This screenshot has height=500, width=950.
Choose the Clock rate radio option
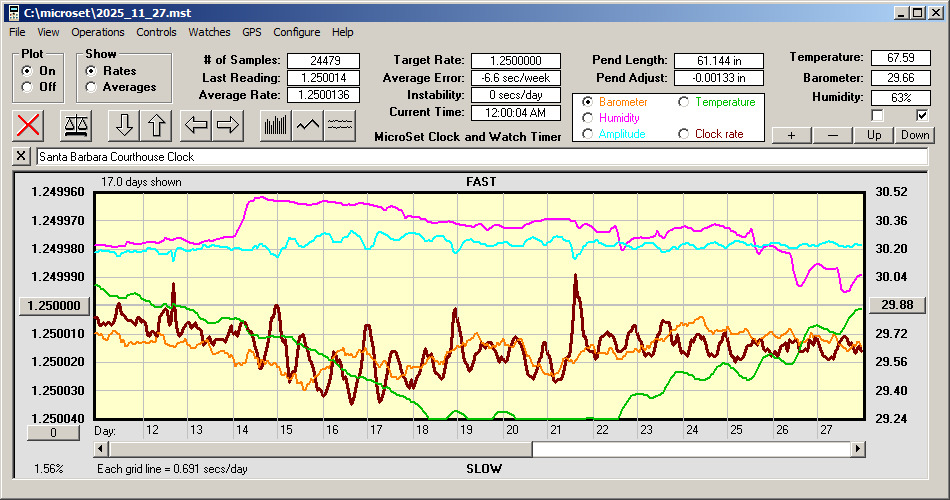[684, 134]
